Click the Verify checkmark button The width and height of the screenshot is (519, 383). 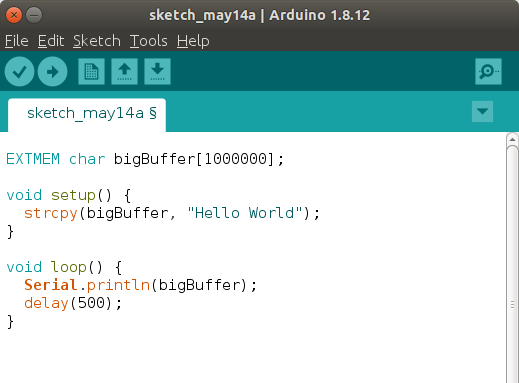(19, 71)
